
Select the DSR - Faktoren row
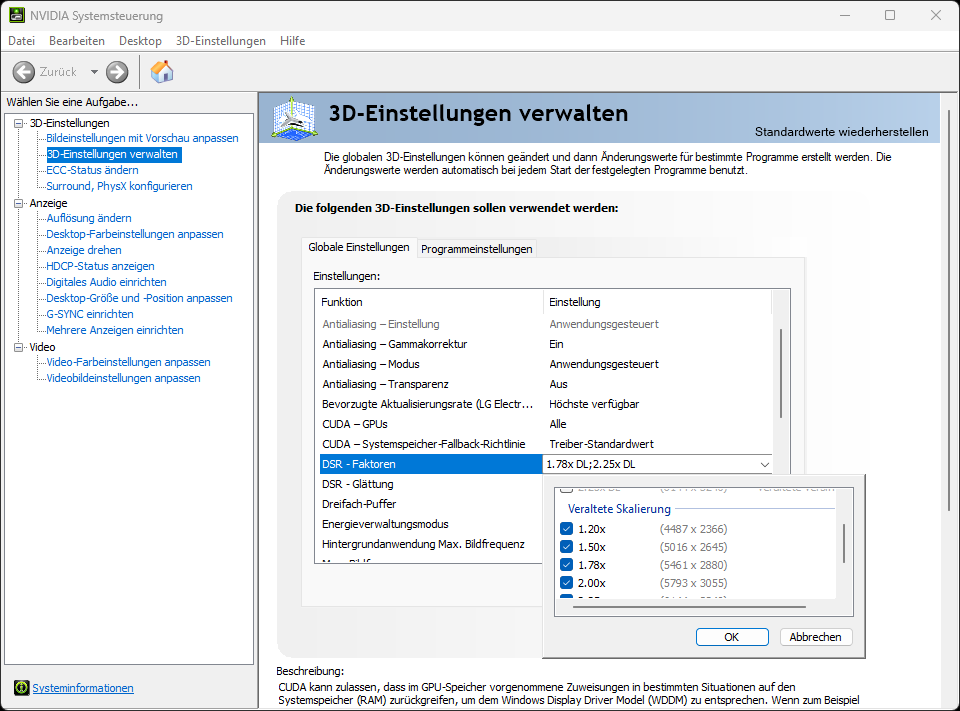[431, 464]
